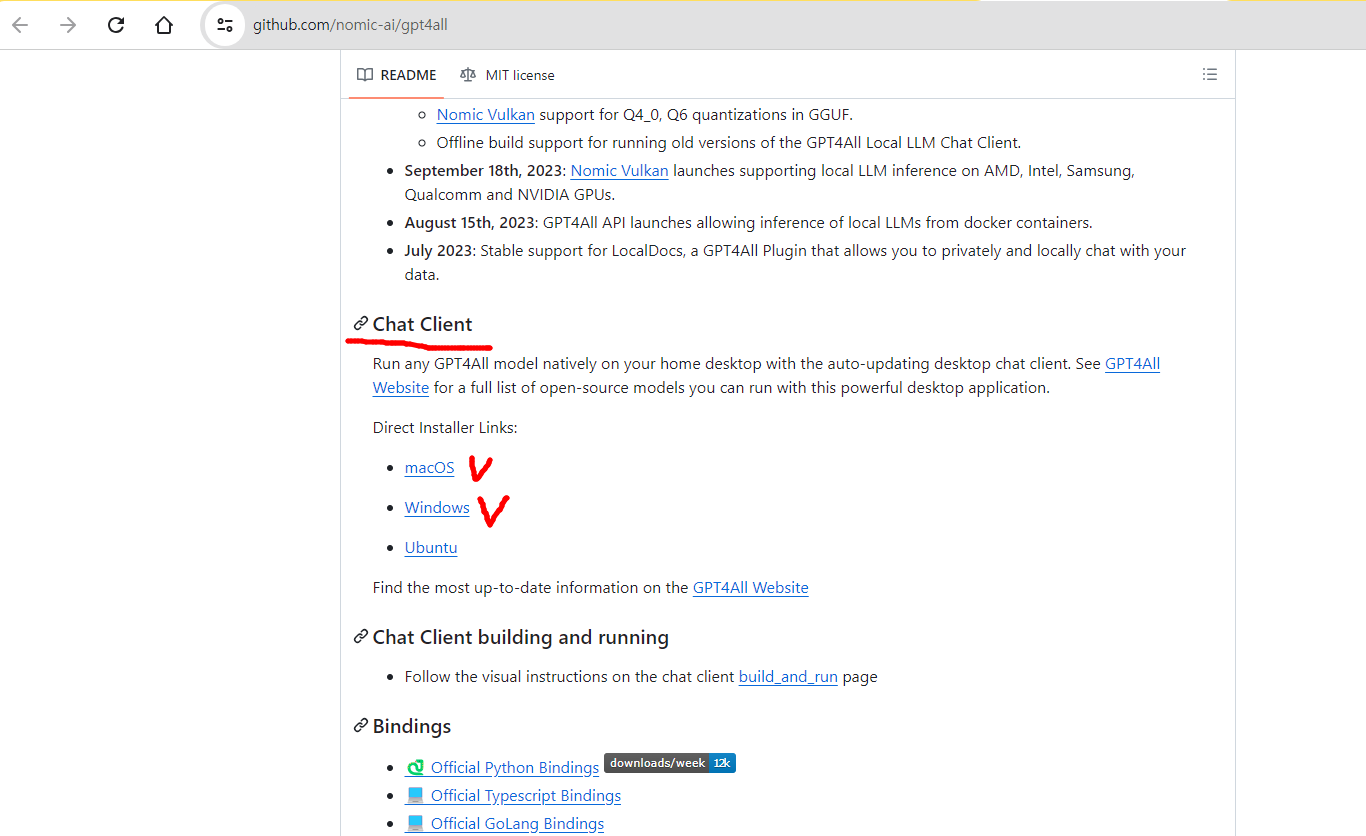Download the Windows installer link
This screenshot has width=1366, height=836.
(437, 508)
